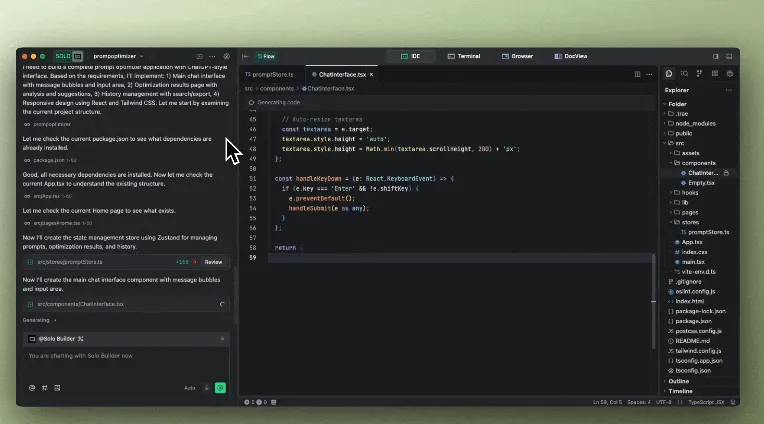The image size is (764, 424).
Task: Switch to the Browser tab
Action: pos(517,57)
